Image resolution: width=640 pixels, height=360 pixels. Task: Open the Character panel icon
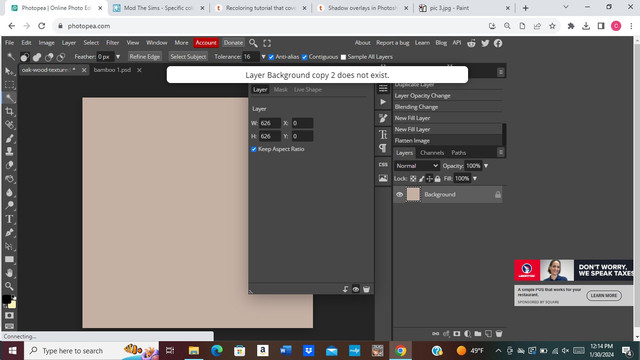(383, 134)
